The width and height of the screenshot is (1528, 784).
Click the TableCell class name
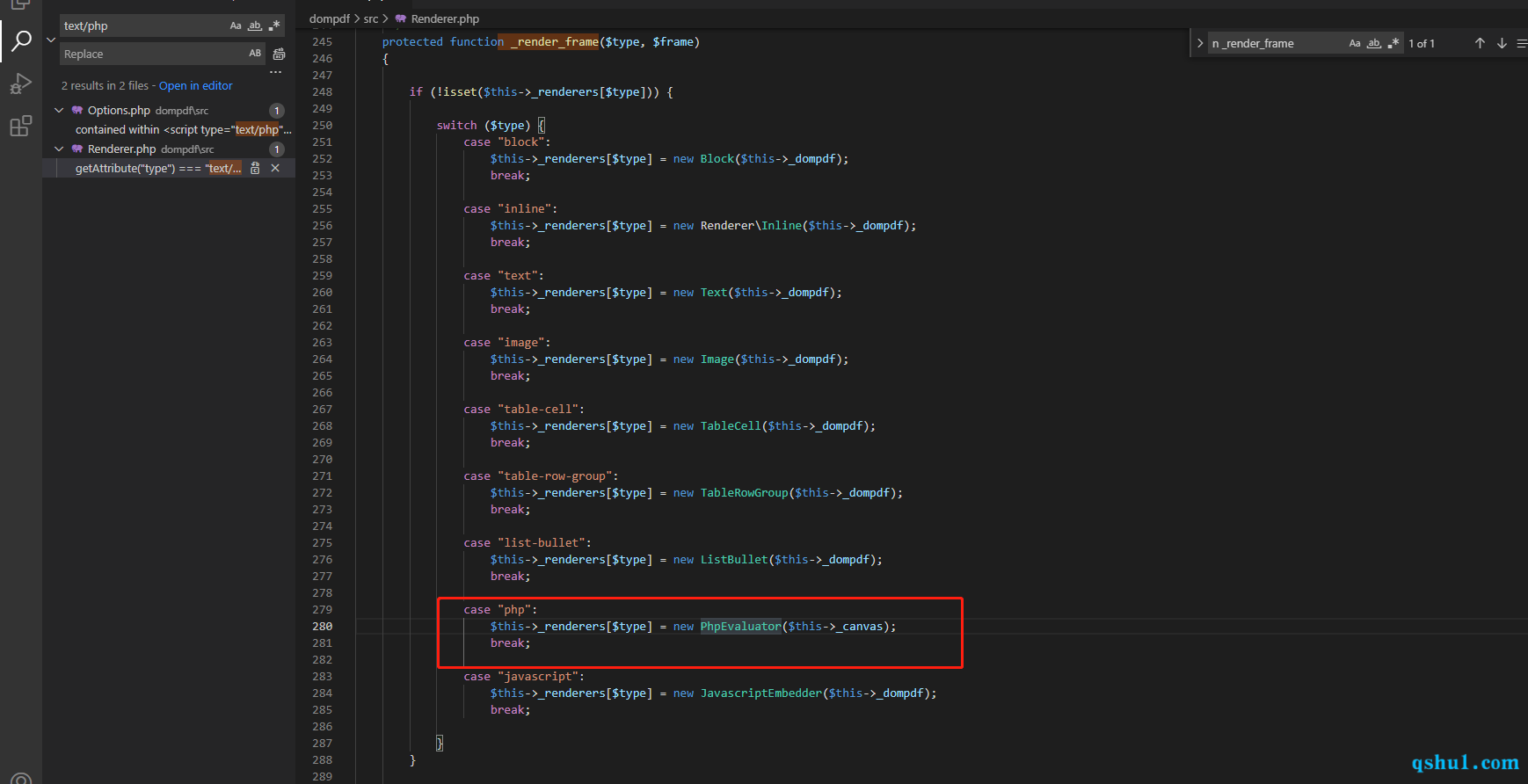[731, 426]
